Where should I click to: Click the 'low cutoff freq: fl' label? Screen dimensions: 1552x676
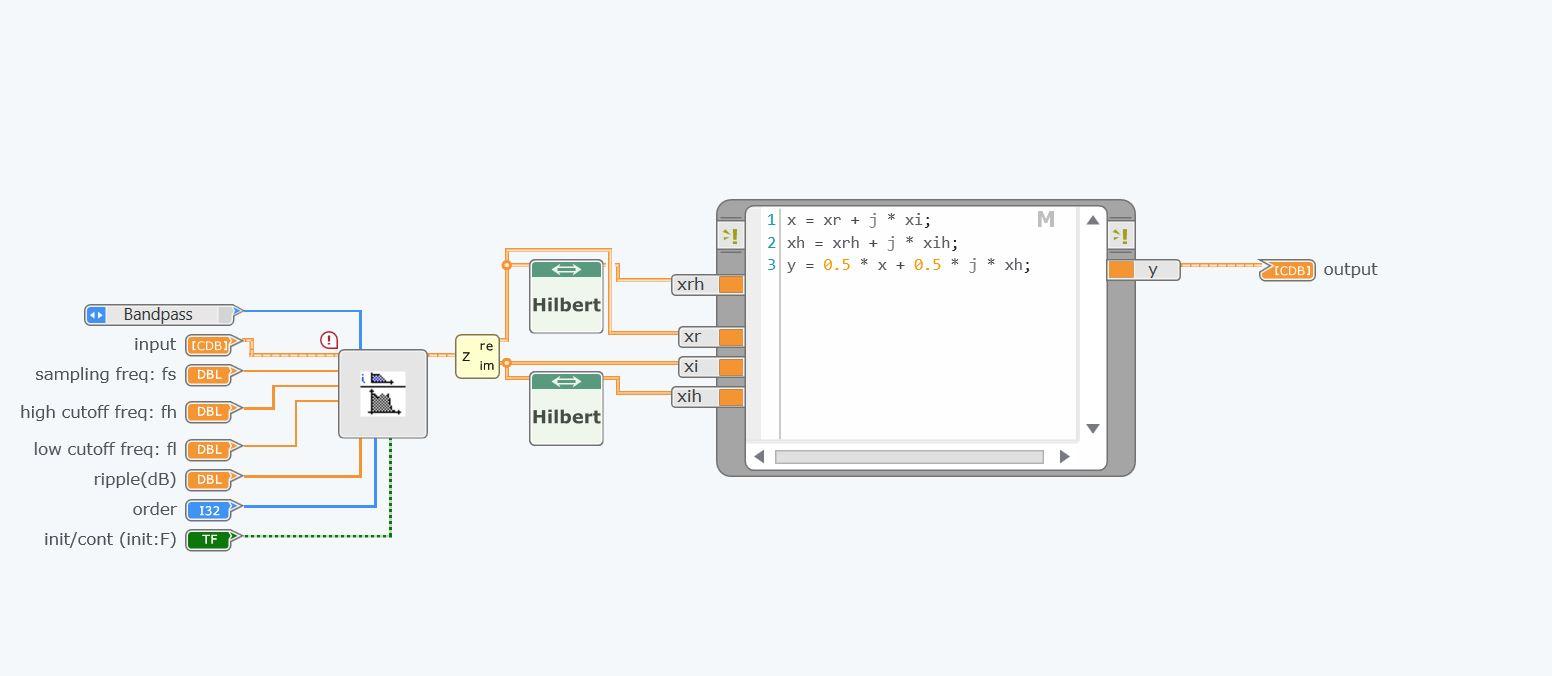105,449
